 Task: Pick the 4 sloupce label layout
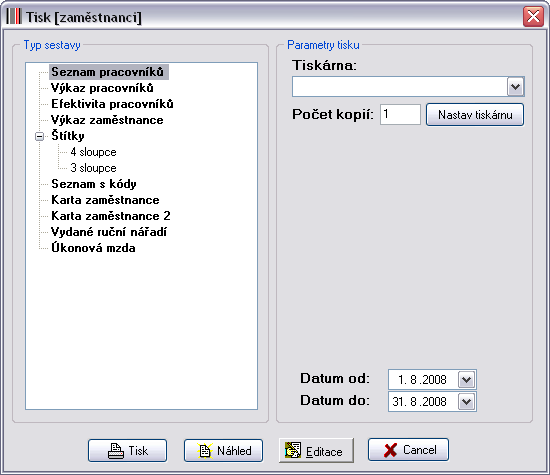click(x=93, y=152)
